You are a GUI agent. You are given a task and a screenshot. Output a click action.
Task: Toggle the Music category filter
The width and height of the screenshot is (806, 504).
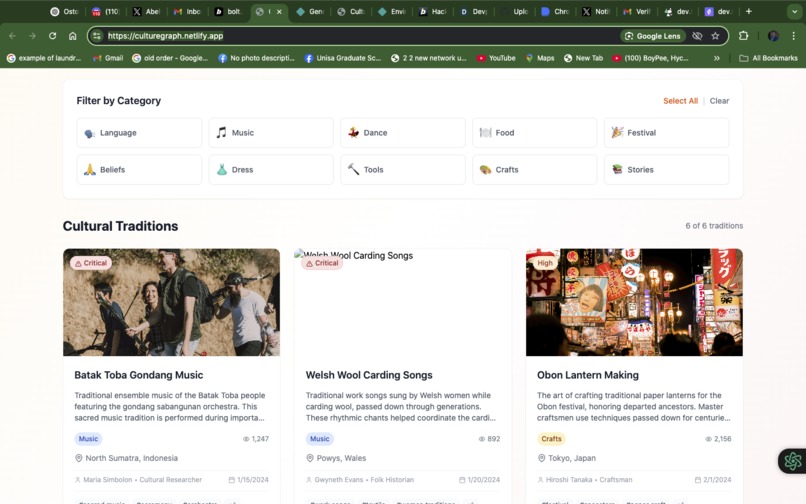[271, 133]
